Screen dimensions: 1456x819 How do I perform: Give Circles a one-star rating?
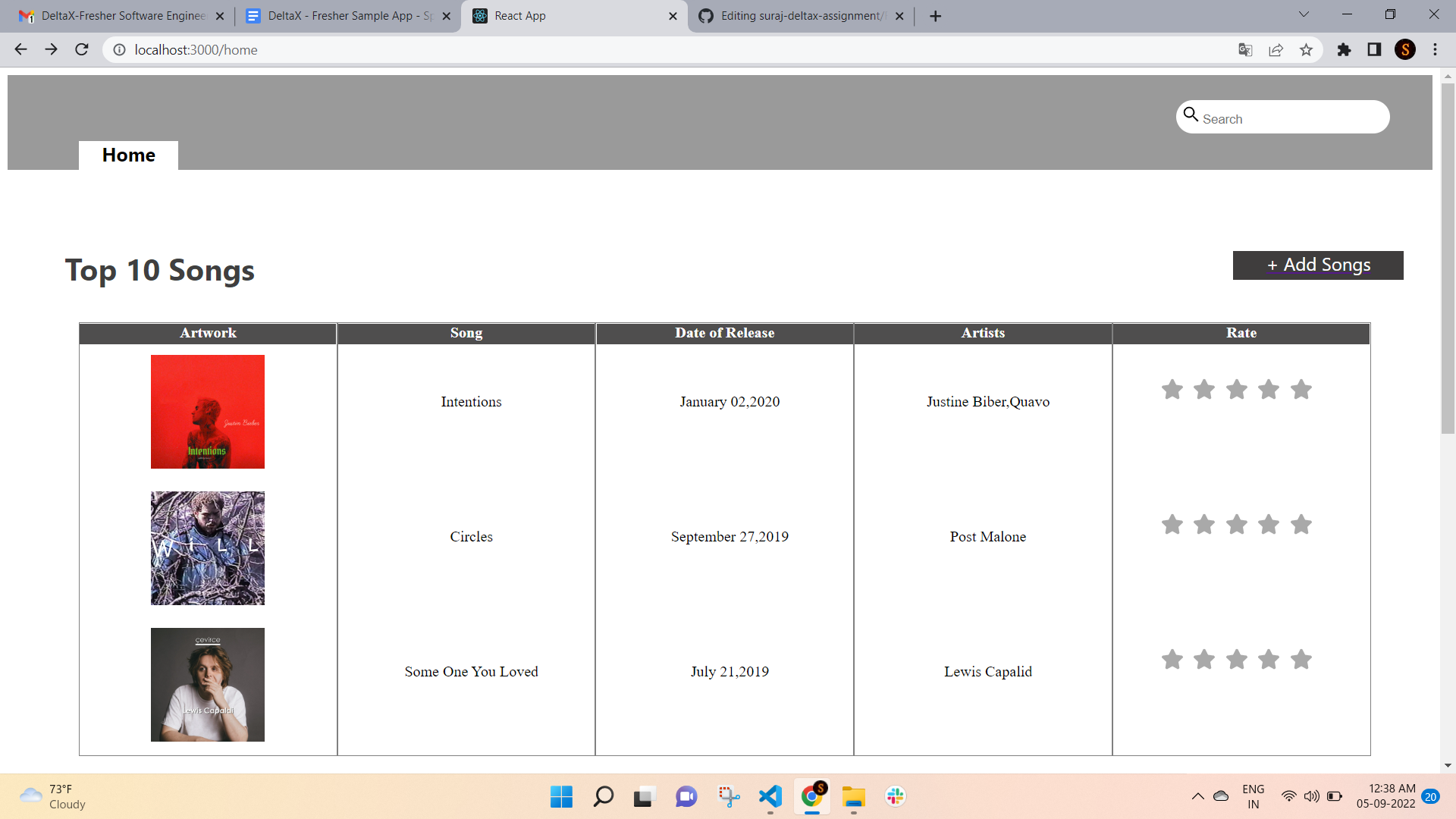pos(1171,524)
